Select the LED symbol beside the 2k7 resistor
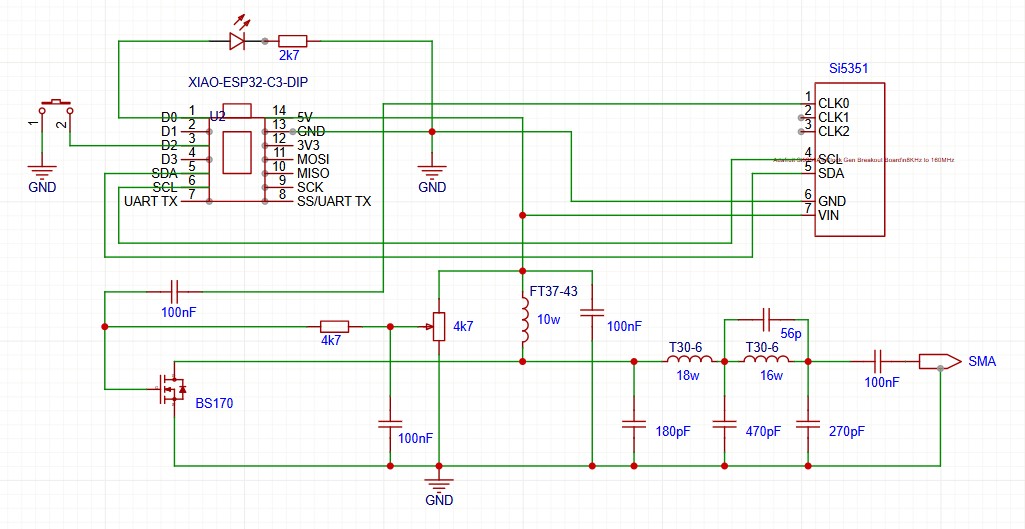The height and width of the screenshot is (529, 1025). (x=237, y=41)
